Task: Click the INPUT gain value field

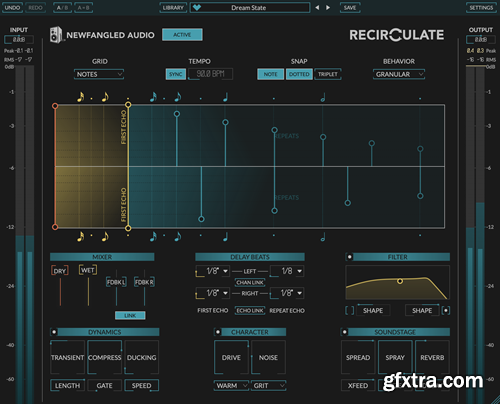Action: click(x=19, y=40)
